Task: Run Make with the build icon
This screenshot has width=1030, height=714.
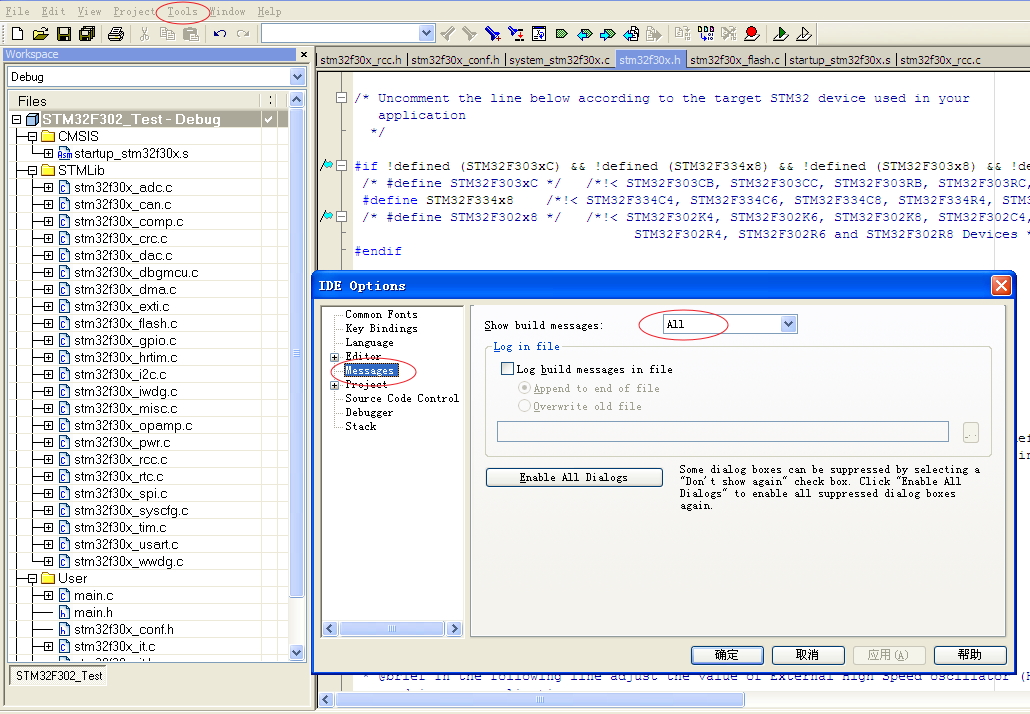Action: tap(705, 33)
